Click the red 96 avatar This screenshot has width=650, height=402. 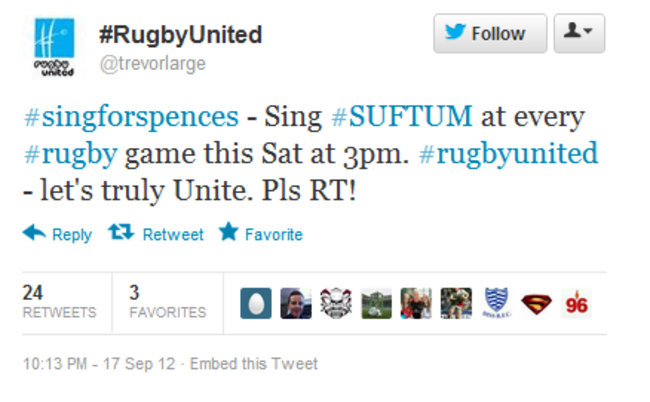[x=576, y=303]
